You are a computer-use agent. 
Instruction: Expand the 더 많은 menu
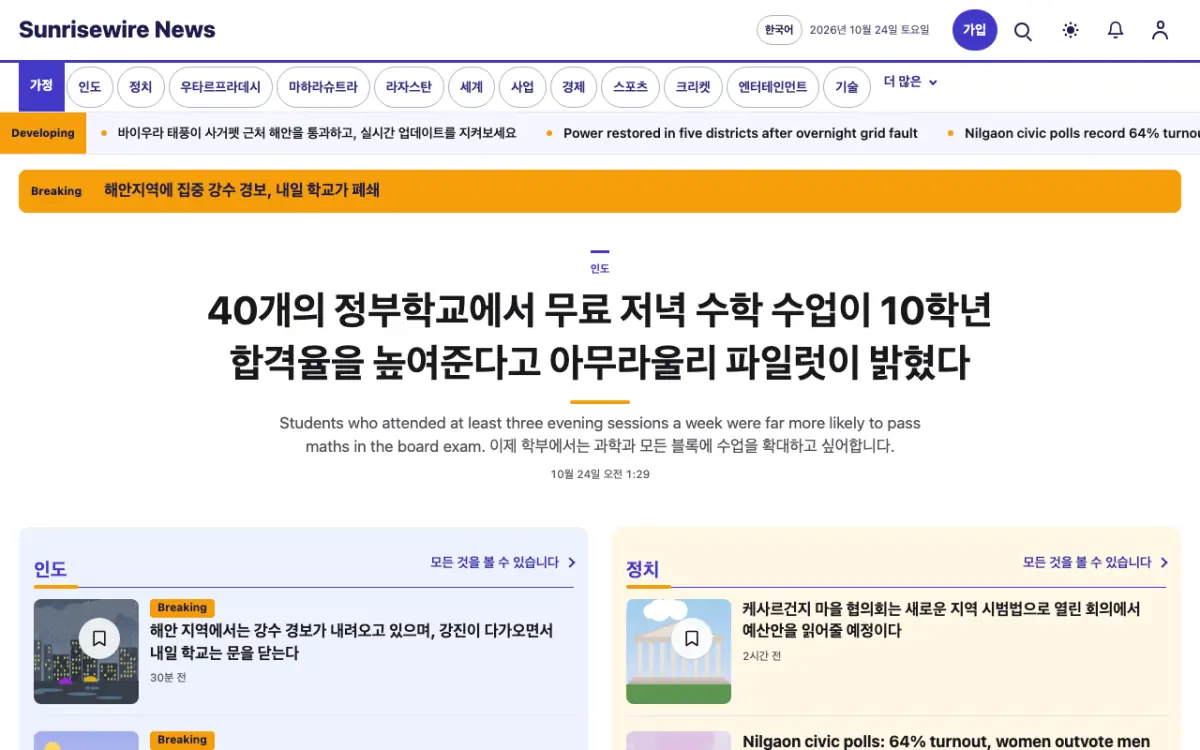pos(911,82)
